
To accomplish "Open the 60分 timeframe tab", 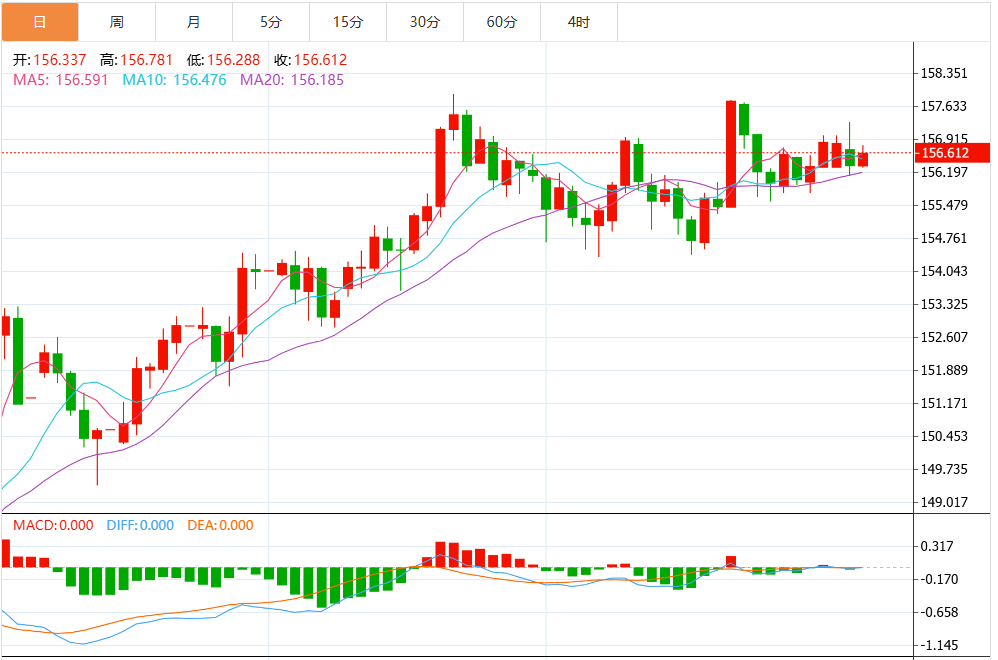I will click(502, 22).
